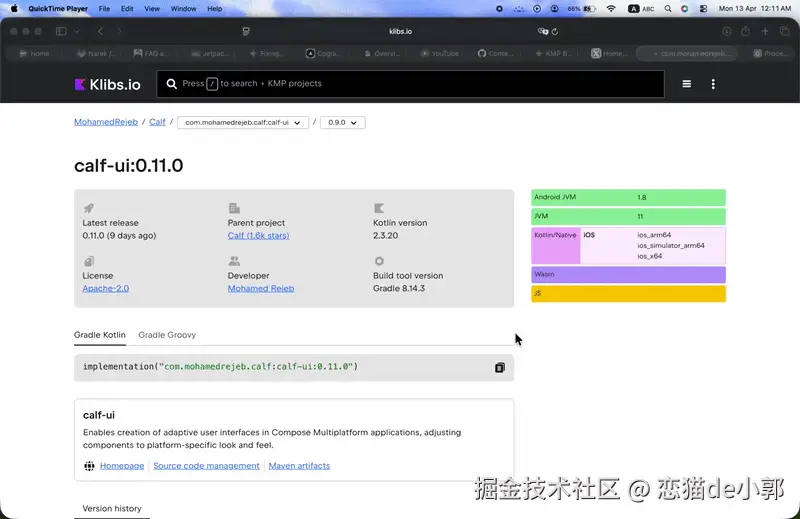800x519 pixels.
Task: Click the globe icon beside Homepage
Action: click(x=89, y=466)
